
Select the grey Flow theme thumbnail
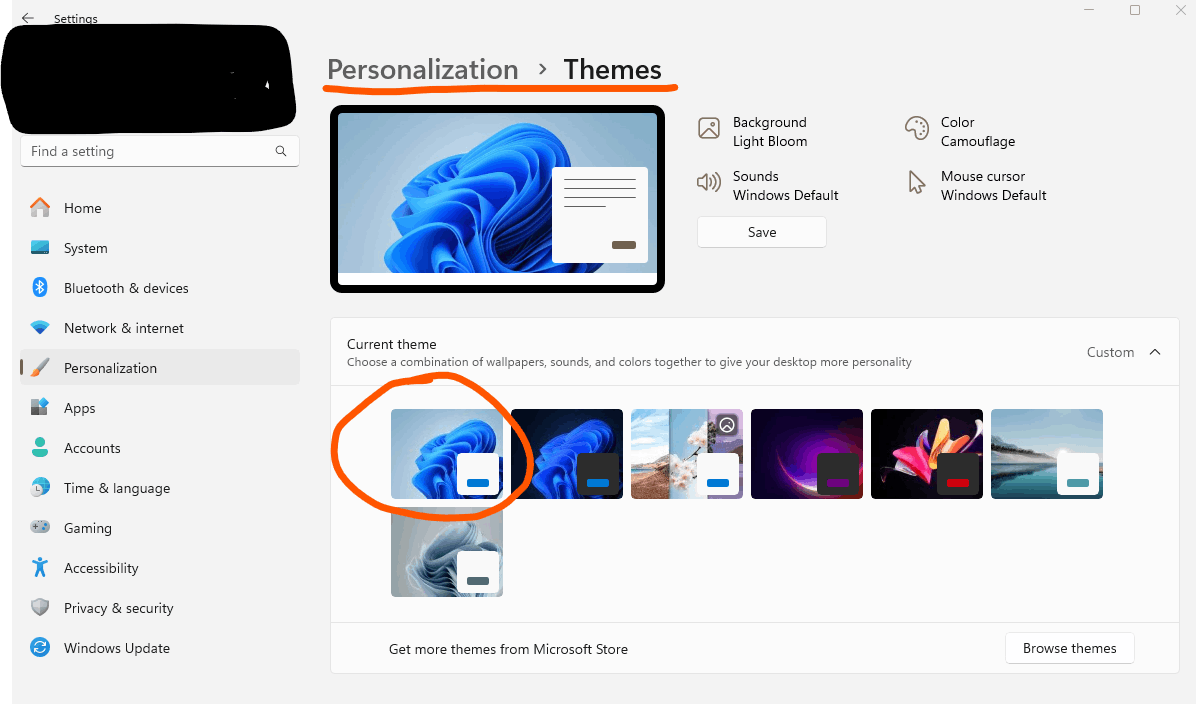[x=447, y=551]
